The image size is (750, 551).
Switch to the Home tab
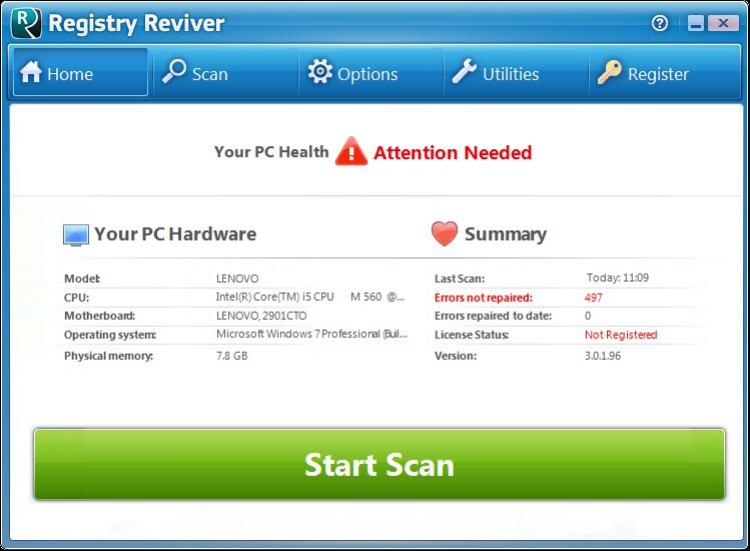(x=80, y=72)
